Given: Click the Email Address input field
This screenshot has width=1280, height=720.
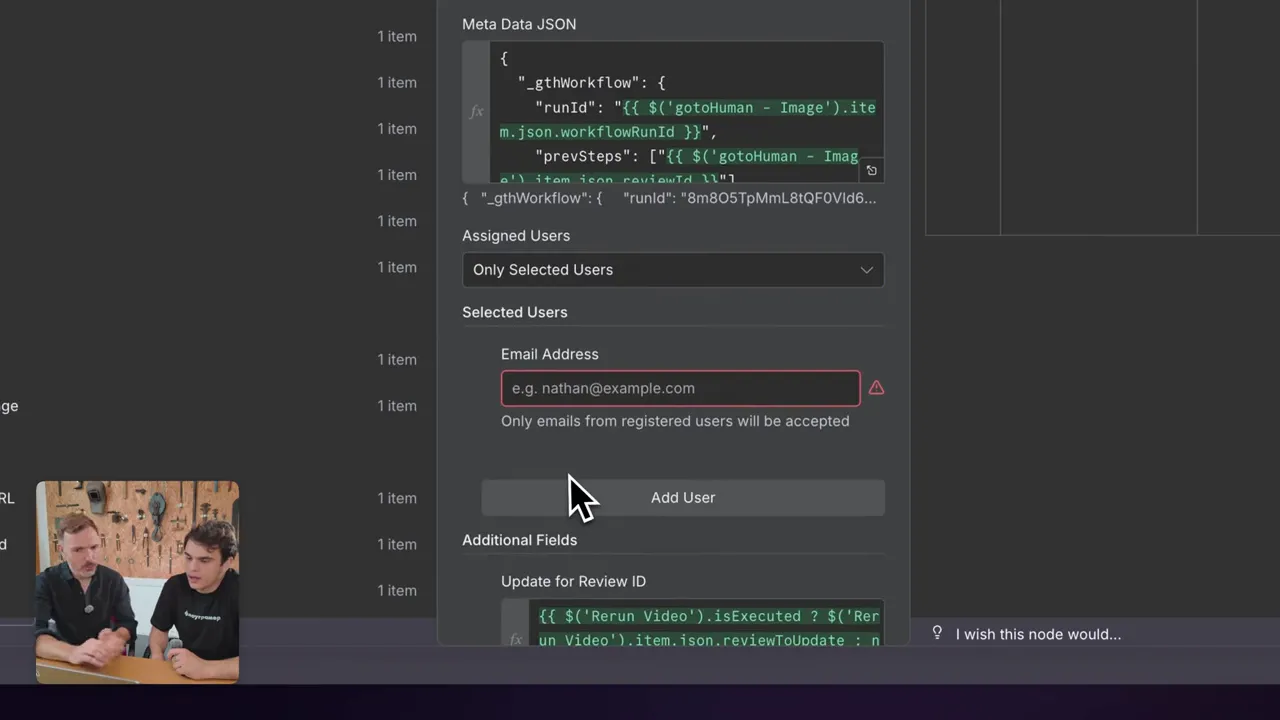Looking at the screenshot, I should (x=680, y=388).
